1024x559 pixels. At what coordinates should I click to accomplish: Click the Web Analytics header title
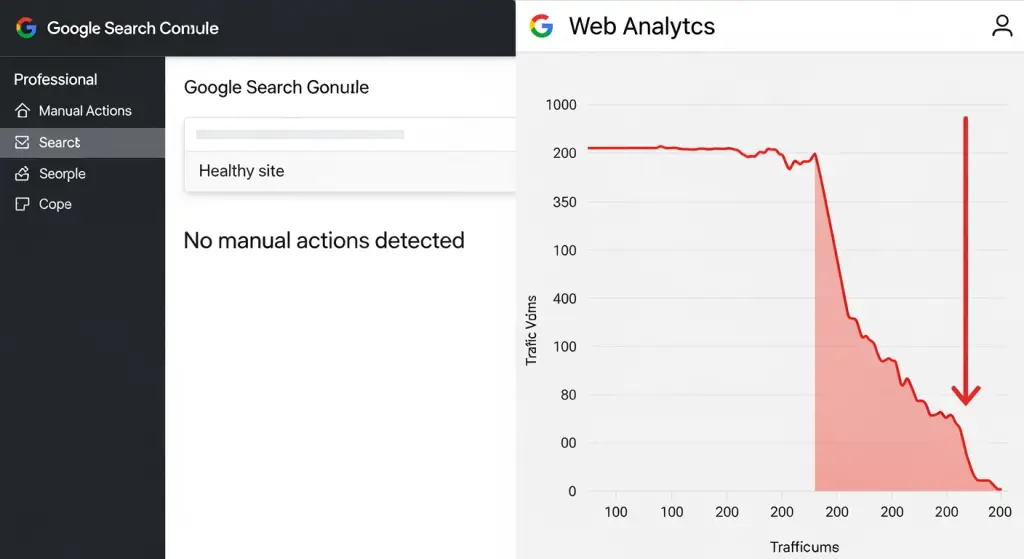642,26
